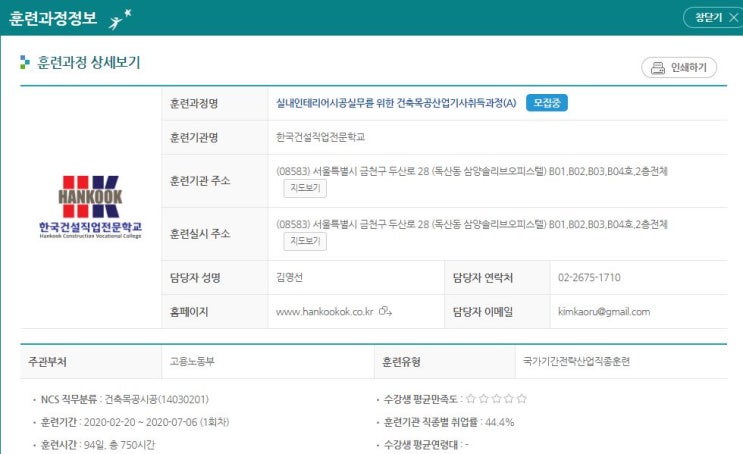Screen dimensions: 743x454
Task: Click the second satisfaction star
Action: click(x=483, y=399)
